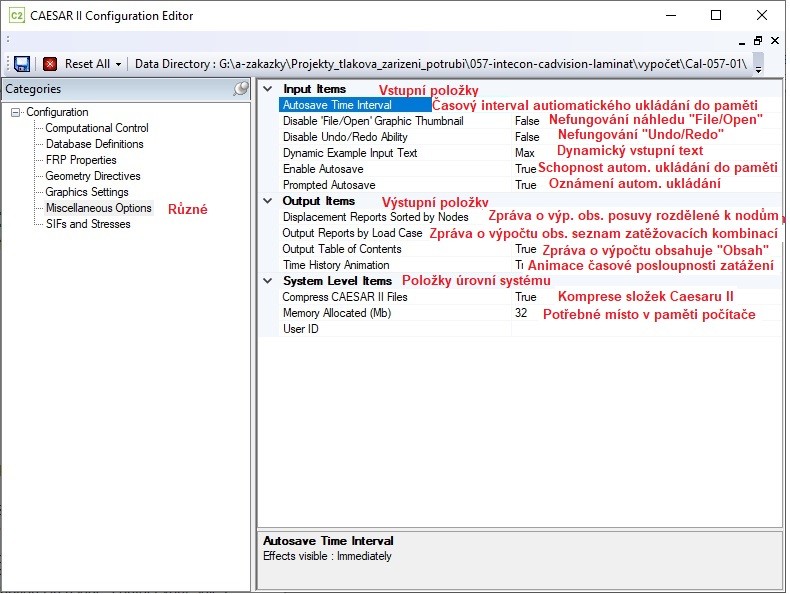Select Computational Control category
Image resolution: width=790 pixels, height=594 pixels.
(97, 128)
